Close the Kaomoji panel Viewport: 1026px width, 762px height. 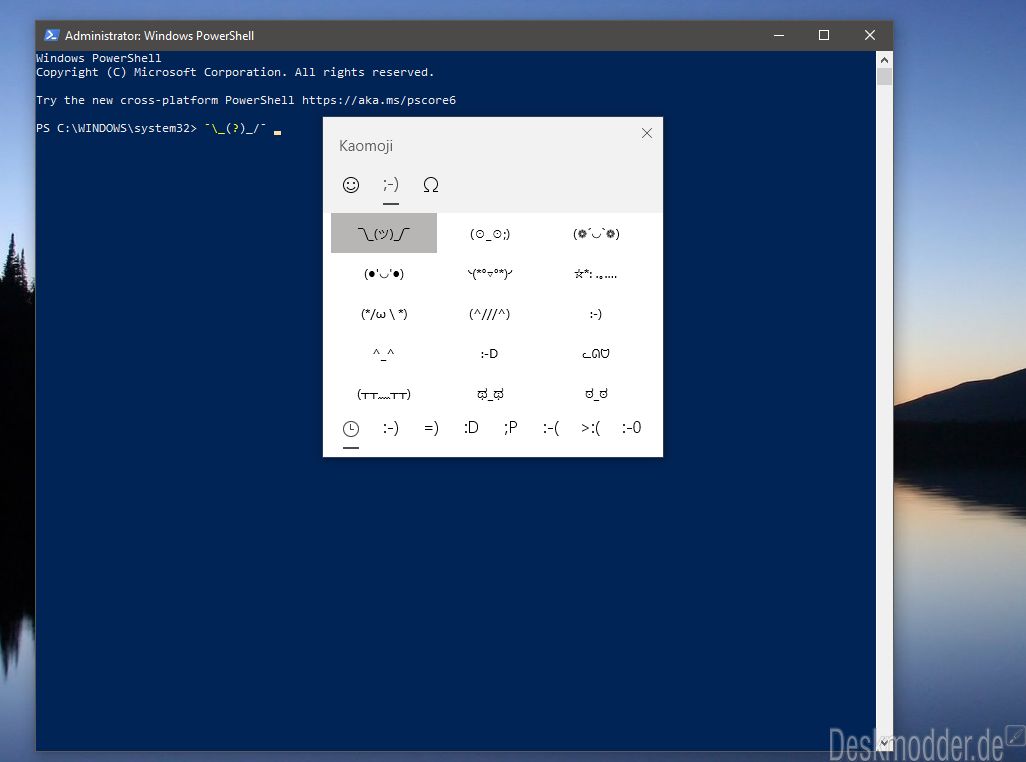(646, 133)
